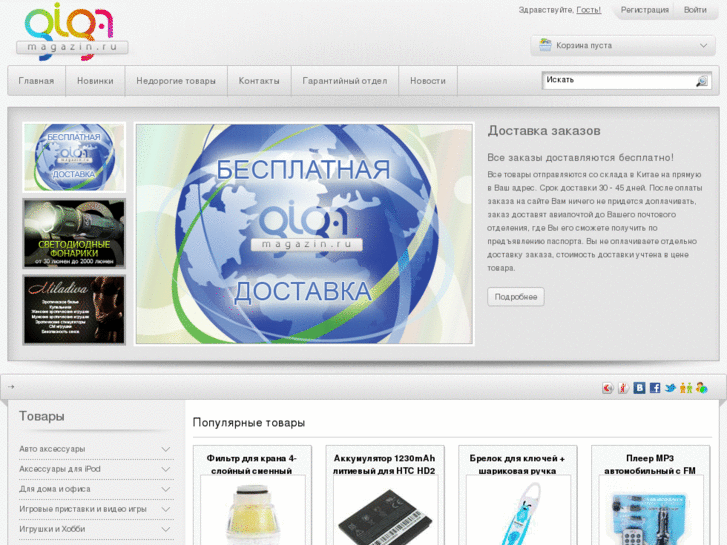The height and width of the screenshot is (545, 727).
Task: Open Аксессуары для iPod category link
Action: [59, 469]
